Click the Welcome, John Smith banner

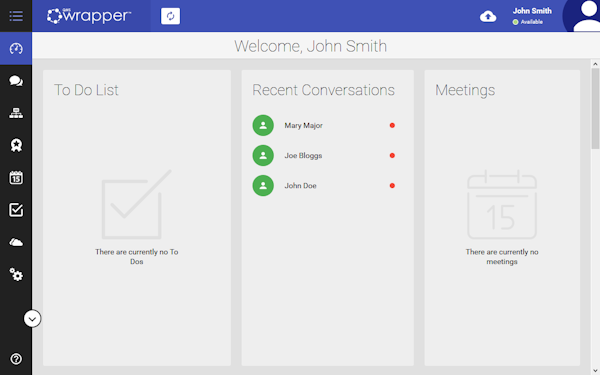point(310,46)
